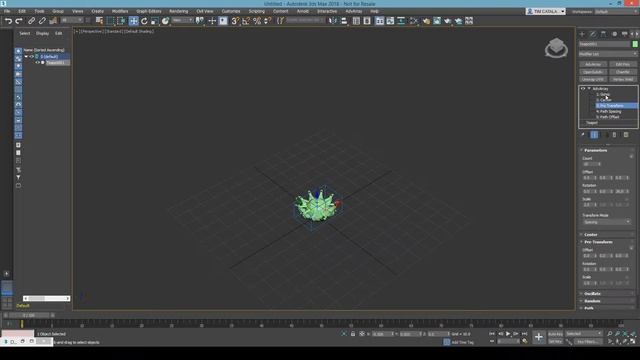This screenshot has width=640, height=360.
Task: Click the Align tool icon
Action: 344,21
